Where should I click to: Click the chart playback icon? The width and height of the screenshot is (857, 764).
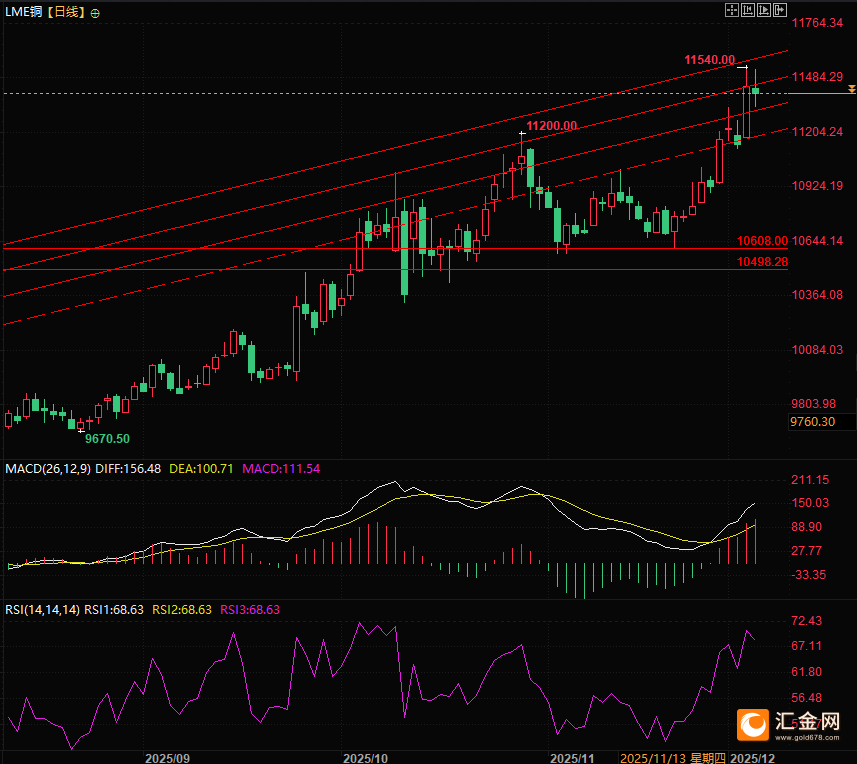coord(764,9)
